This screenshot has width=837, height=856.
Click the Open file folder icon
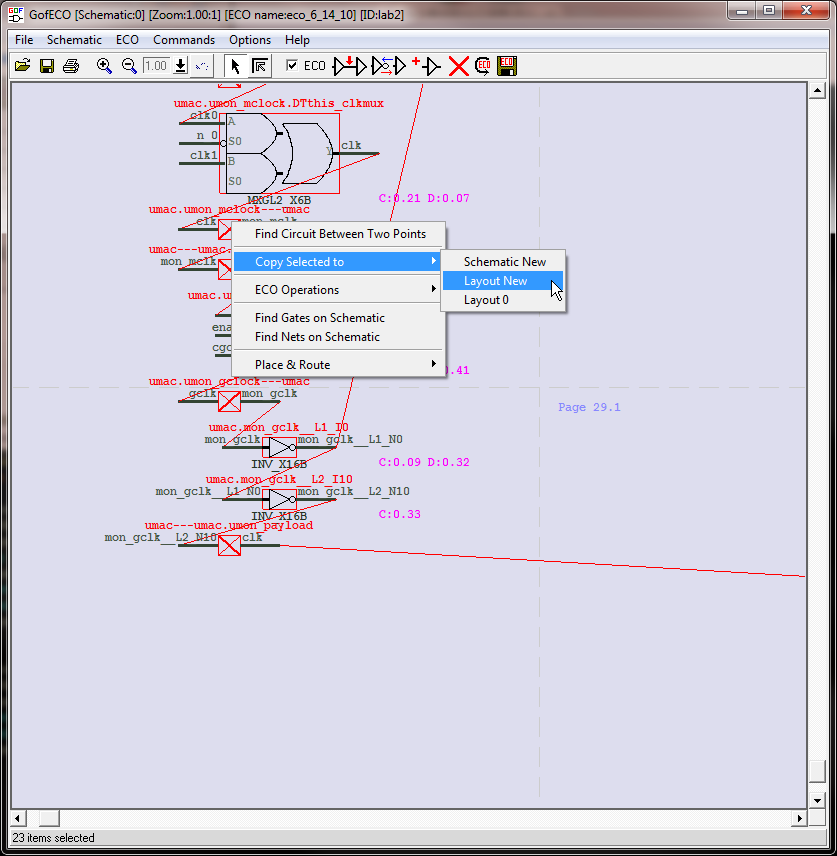tap(22, 66)
